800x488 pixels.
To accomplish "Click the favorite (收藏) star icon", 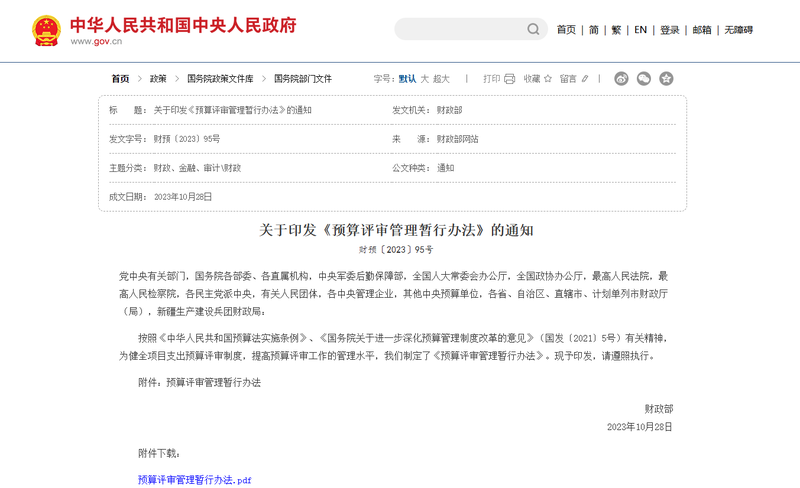I will tap(547, 79).
